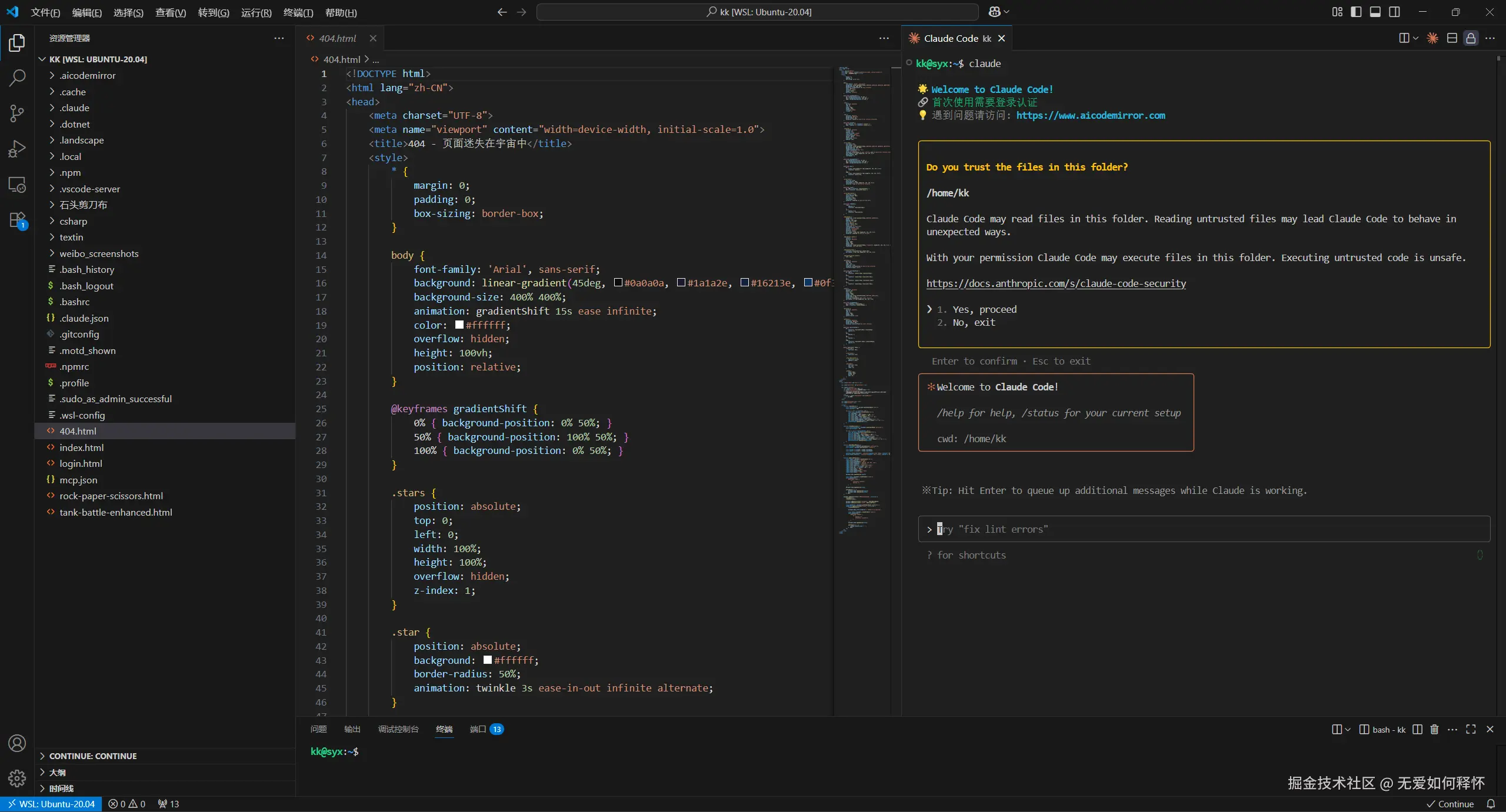Open the Search view in activity bar
1506x812 pixels.
17,78
